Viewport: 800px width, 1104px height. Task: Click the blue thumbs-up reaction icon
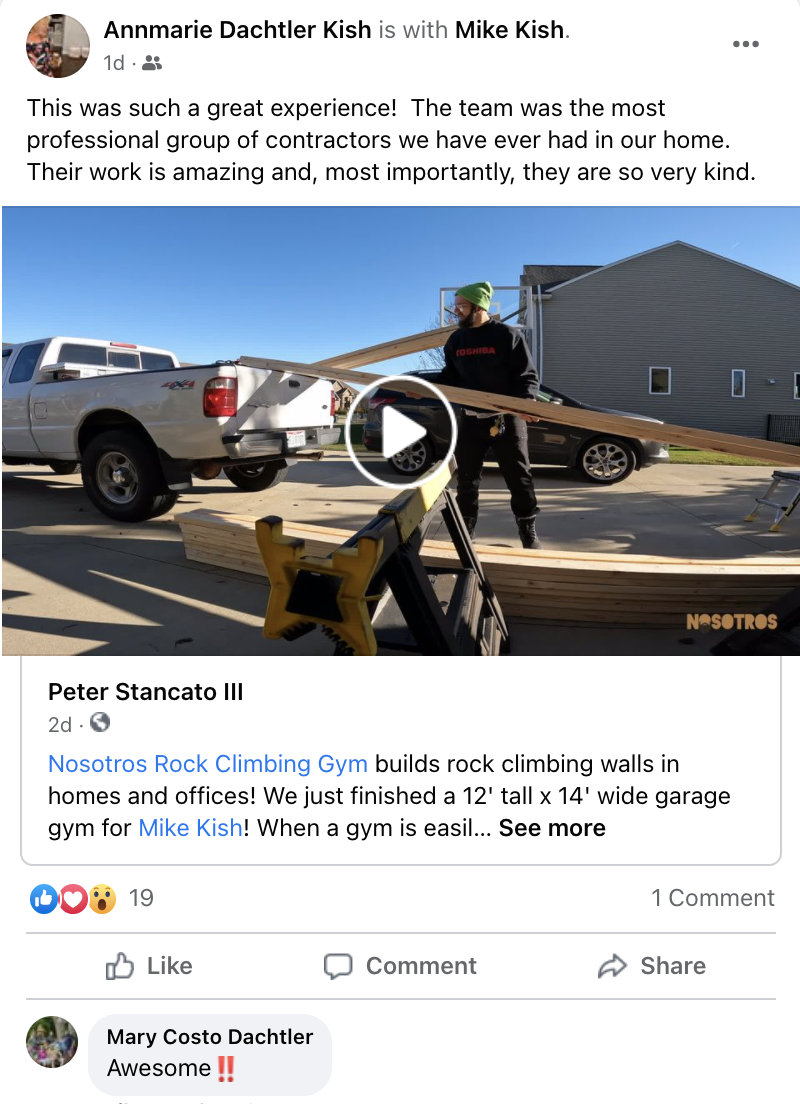coord(44,898)
